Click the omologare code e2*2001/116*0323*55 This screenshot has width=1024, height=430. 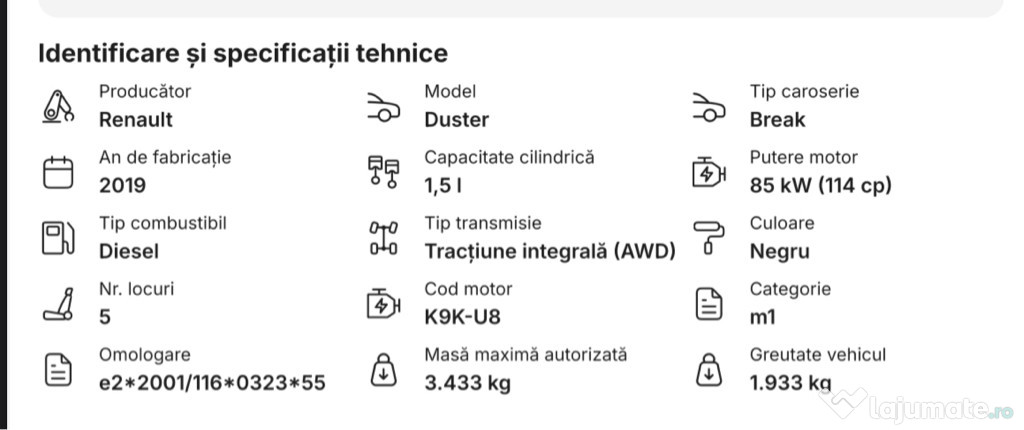212,382
